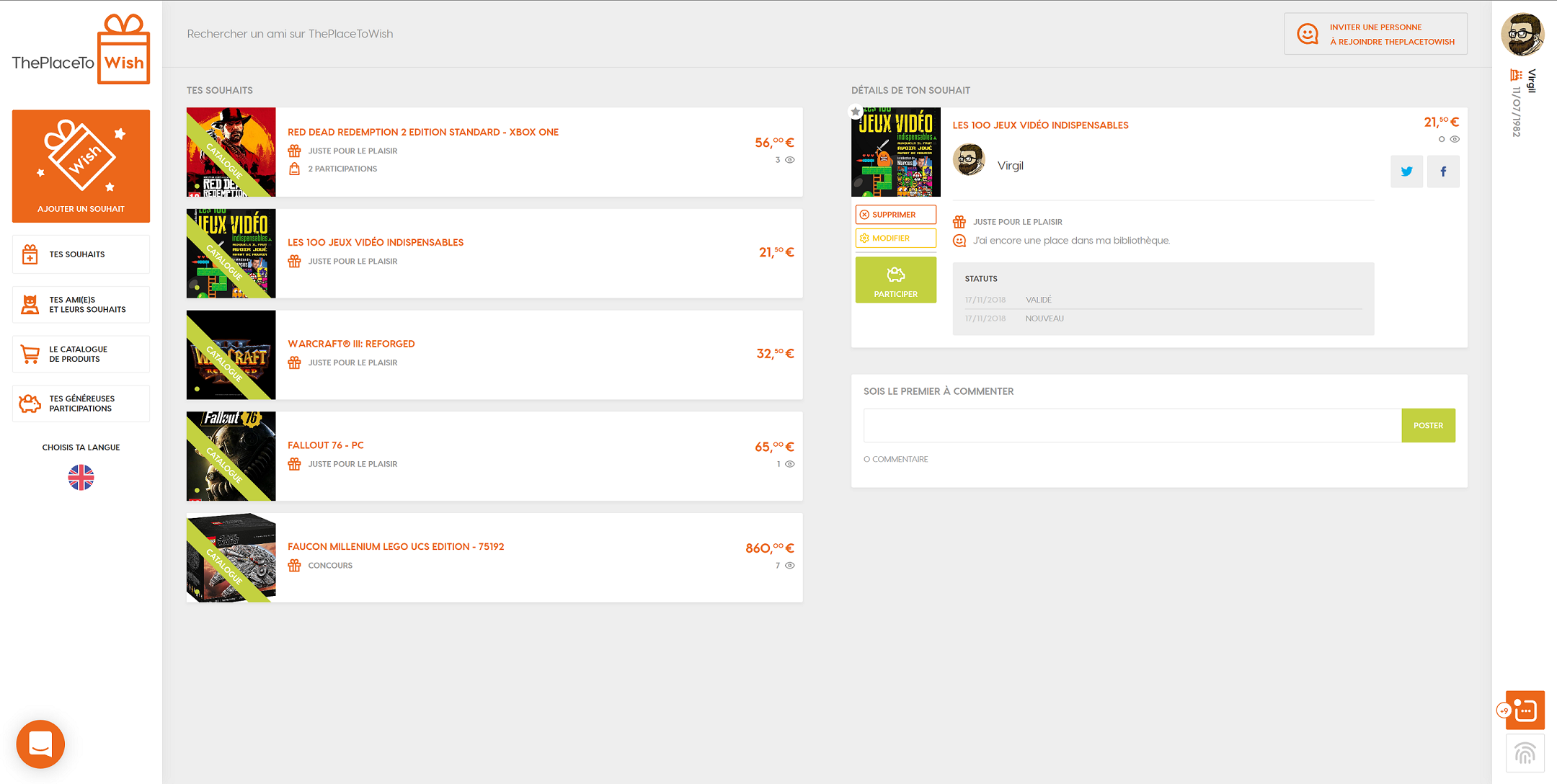Click gift icon on Warcraft III row
The image size is (1557, 784).
[294, 362]
